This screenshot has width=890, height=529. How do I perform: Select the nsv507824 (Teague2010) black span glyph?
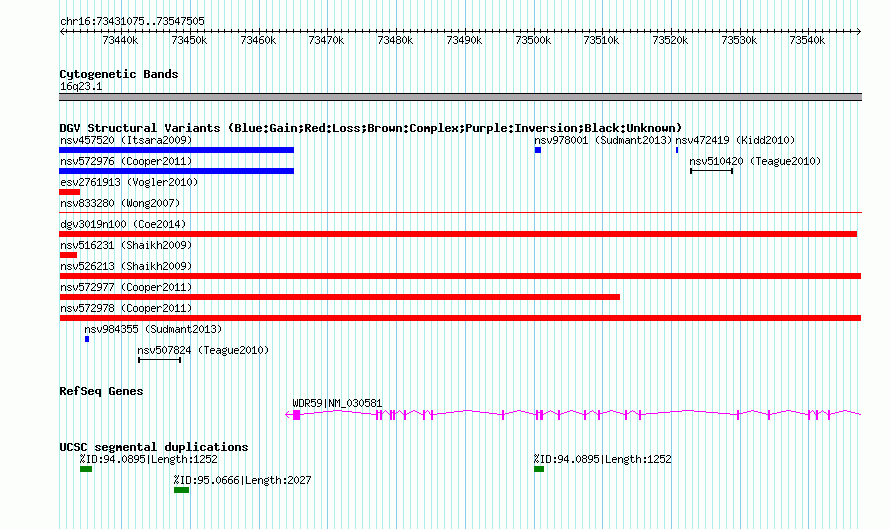coord(159,360)
